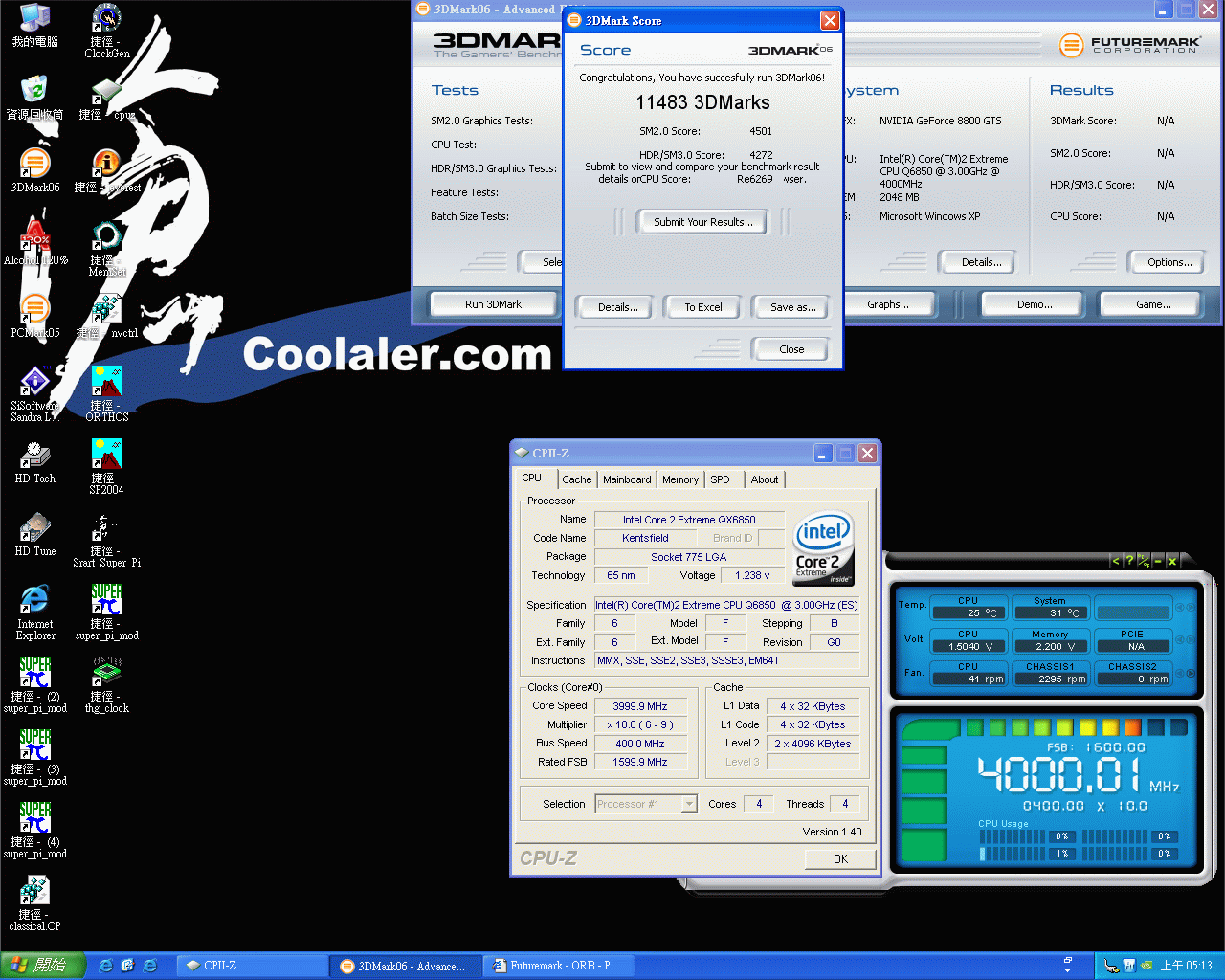Open the super_pi_mod (4) desktop shortcut
Screen dimensions: 1225x980
pyautogui.click(x=35, y=831)
